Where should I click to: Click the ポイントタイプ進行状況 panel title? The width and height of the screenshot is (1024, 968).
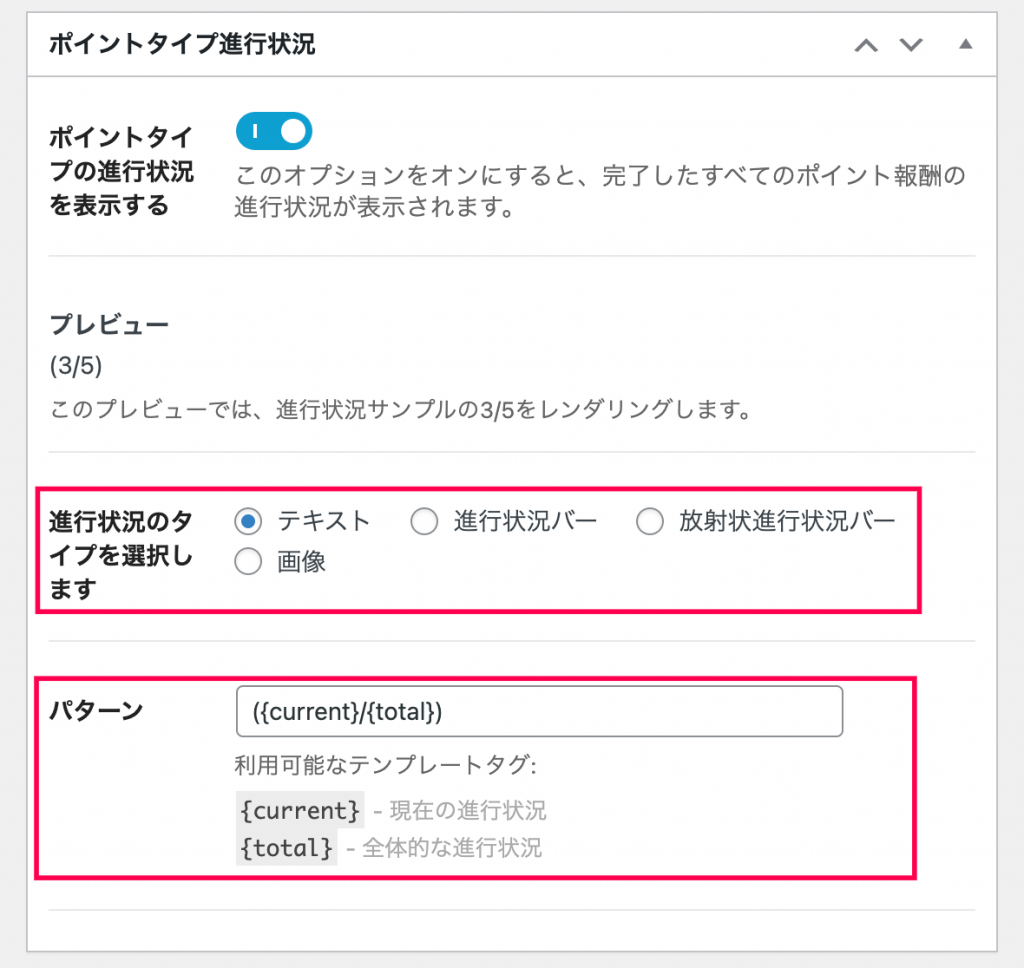(182, 44)
